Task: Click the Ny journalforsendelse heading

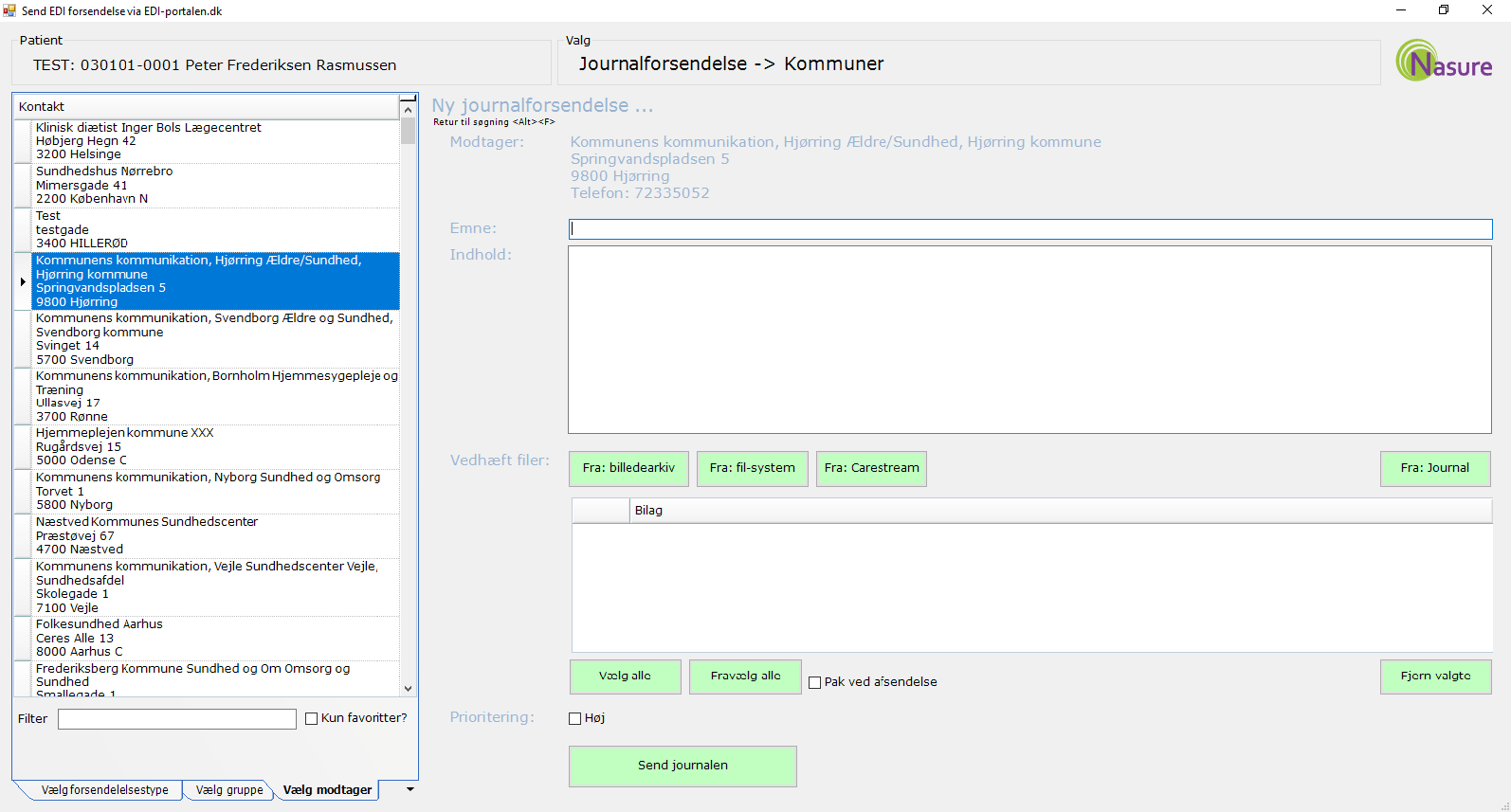Action: click(542, 105)
